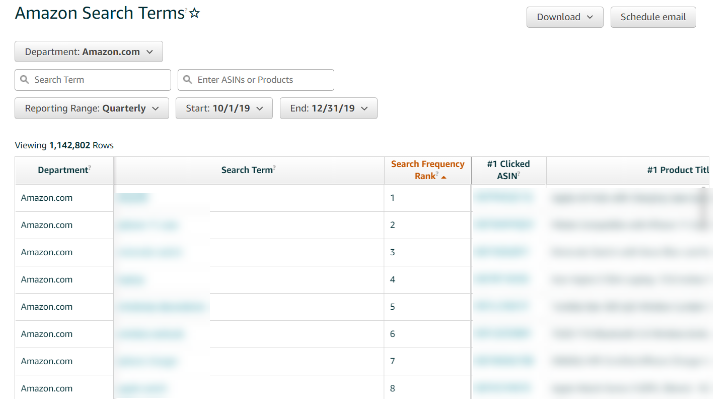Click the magnifier icon in Search Term box
This screenshot has width=723, height=402.
tap(24, 80)
